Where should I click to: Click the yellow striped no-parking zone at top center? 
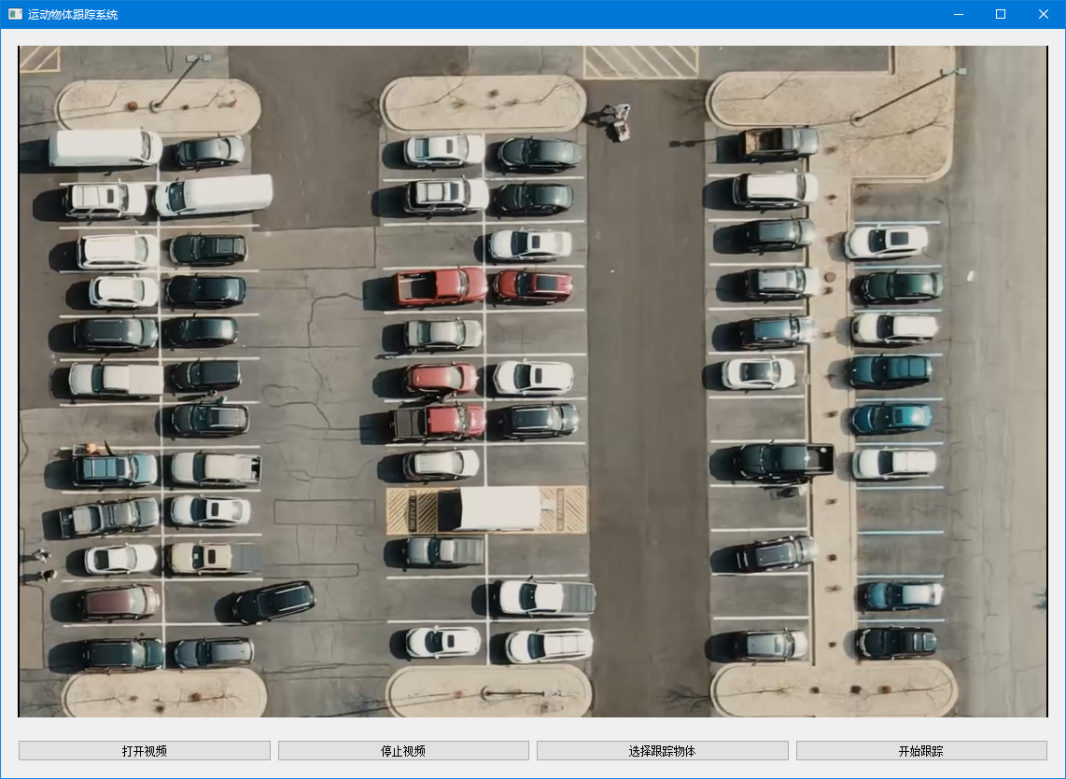coord(640,61)
